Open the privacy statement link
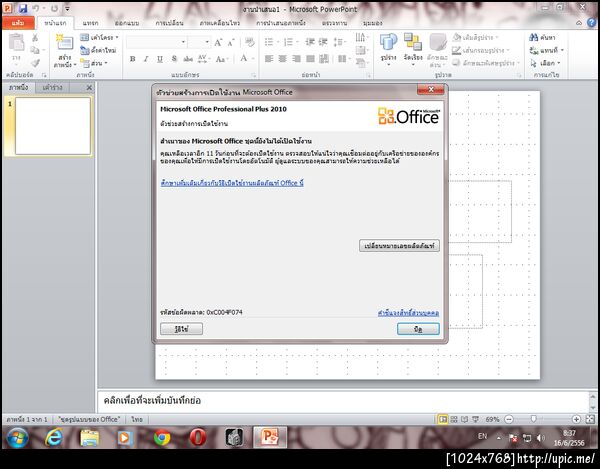The height and width of the screenshot is (469, 600). 408,313
